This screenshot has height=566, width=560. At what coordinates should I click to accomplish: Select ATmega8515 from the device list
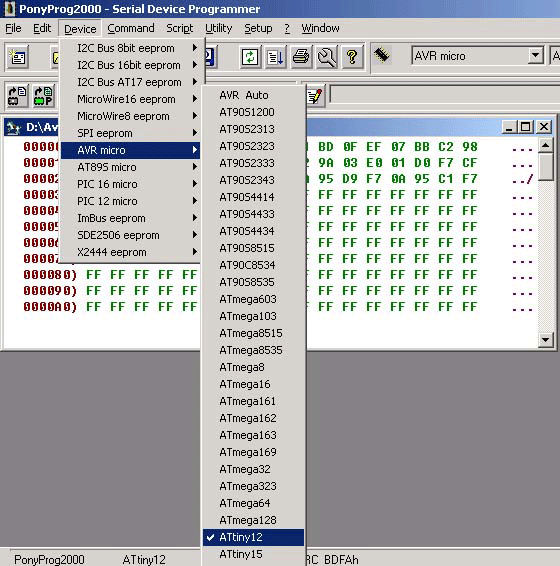[253, 333]
